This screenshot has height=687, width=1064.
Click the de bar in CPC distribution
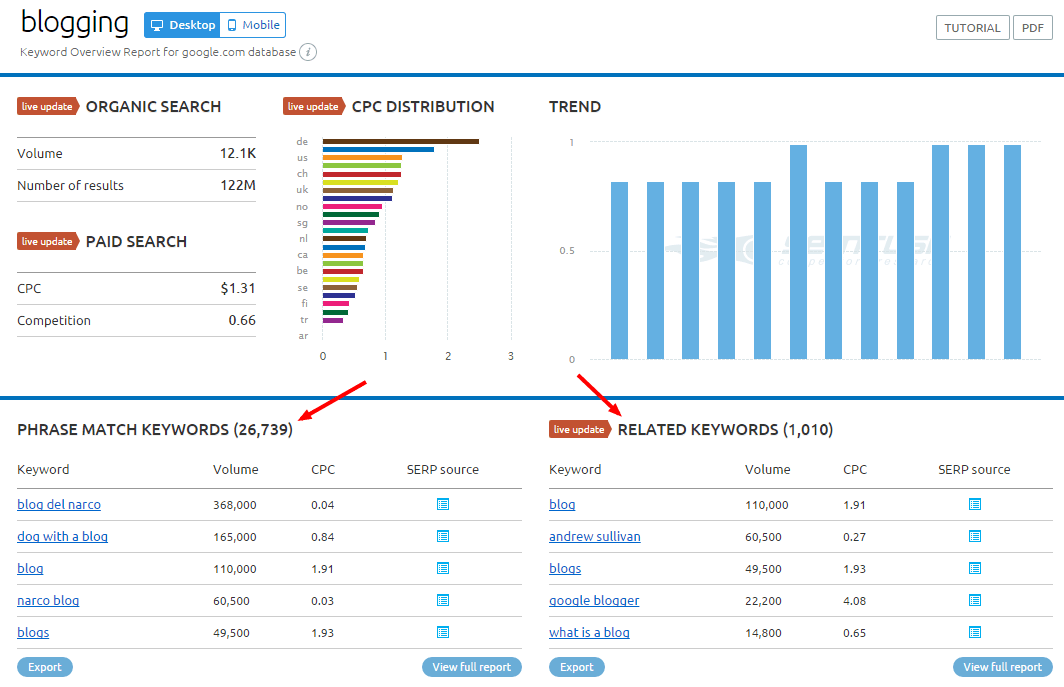click(400, 141)
